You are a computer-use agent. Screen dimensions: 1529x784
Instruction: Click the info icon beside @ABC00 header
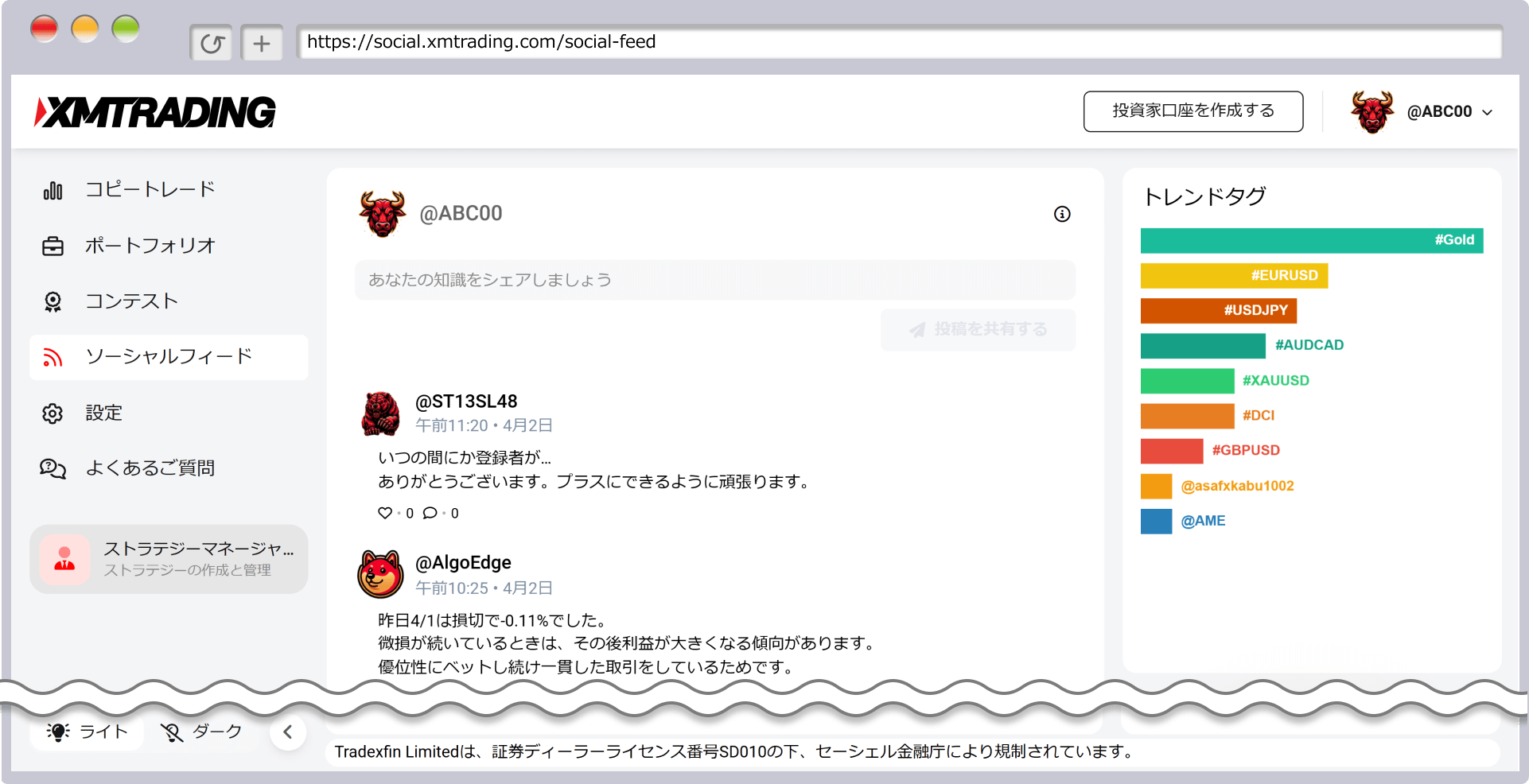[1062, 214]
